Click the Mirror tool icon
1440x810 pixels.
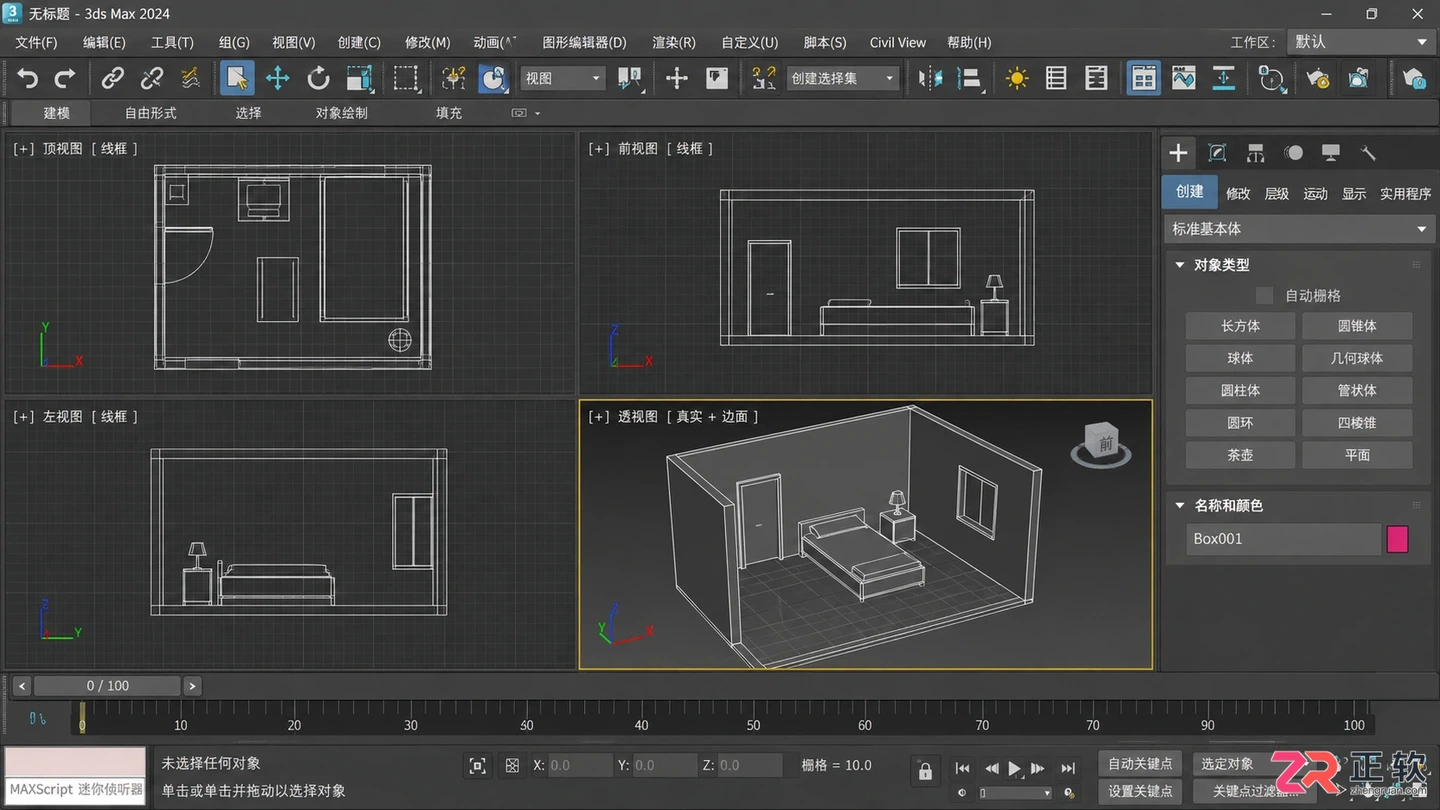coord(930,78)
